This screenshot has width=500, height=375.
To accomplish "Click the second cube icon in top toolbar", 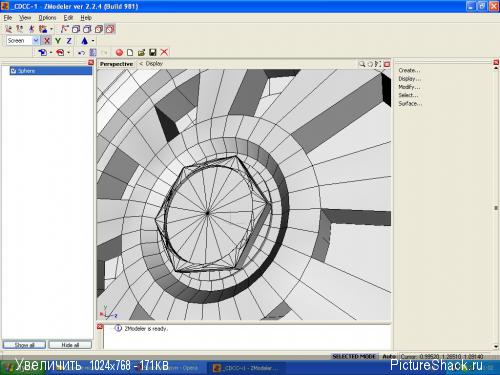I will (x=87, y=29).
